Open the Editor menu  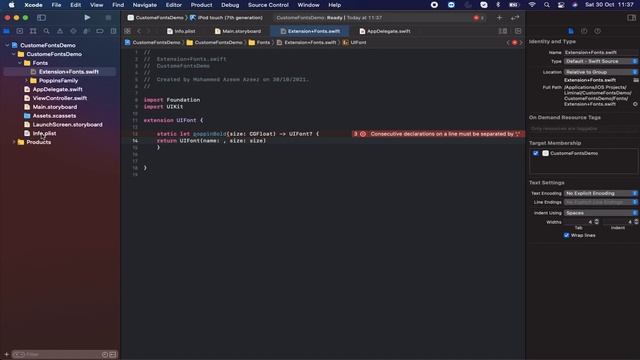(173, 5)
